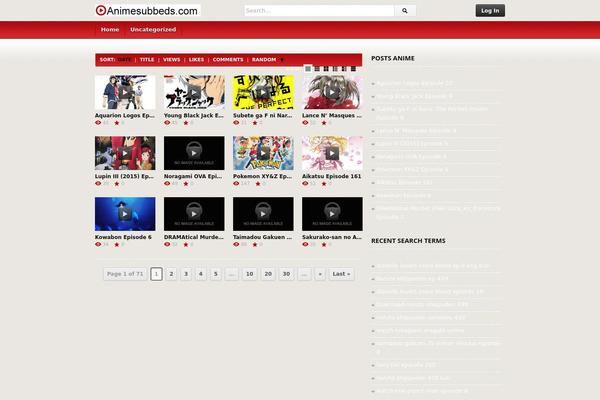Image resolution: width=600 pixels, height=400 pixels.
Task: Open the Kowabon Episode 6 grid title
Action: pos(123,237)
